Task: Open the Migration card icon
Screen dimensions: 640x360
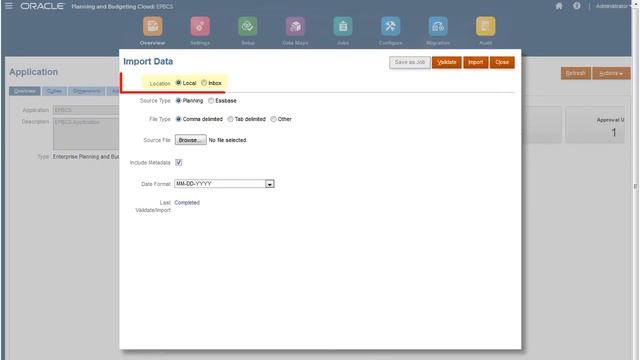Action: tap(438, 26)
